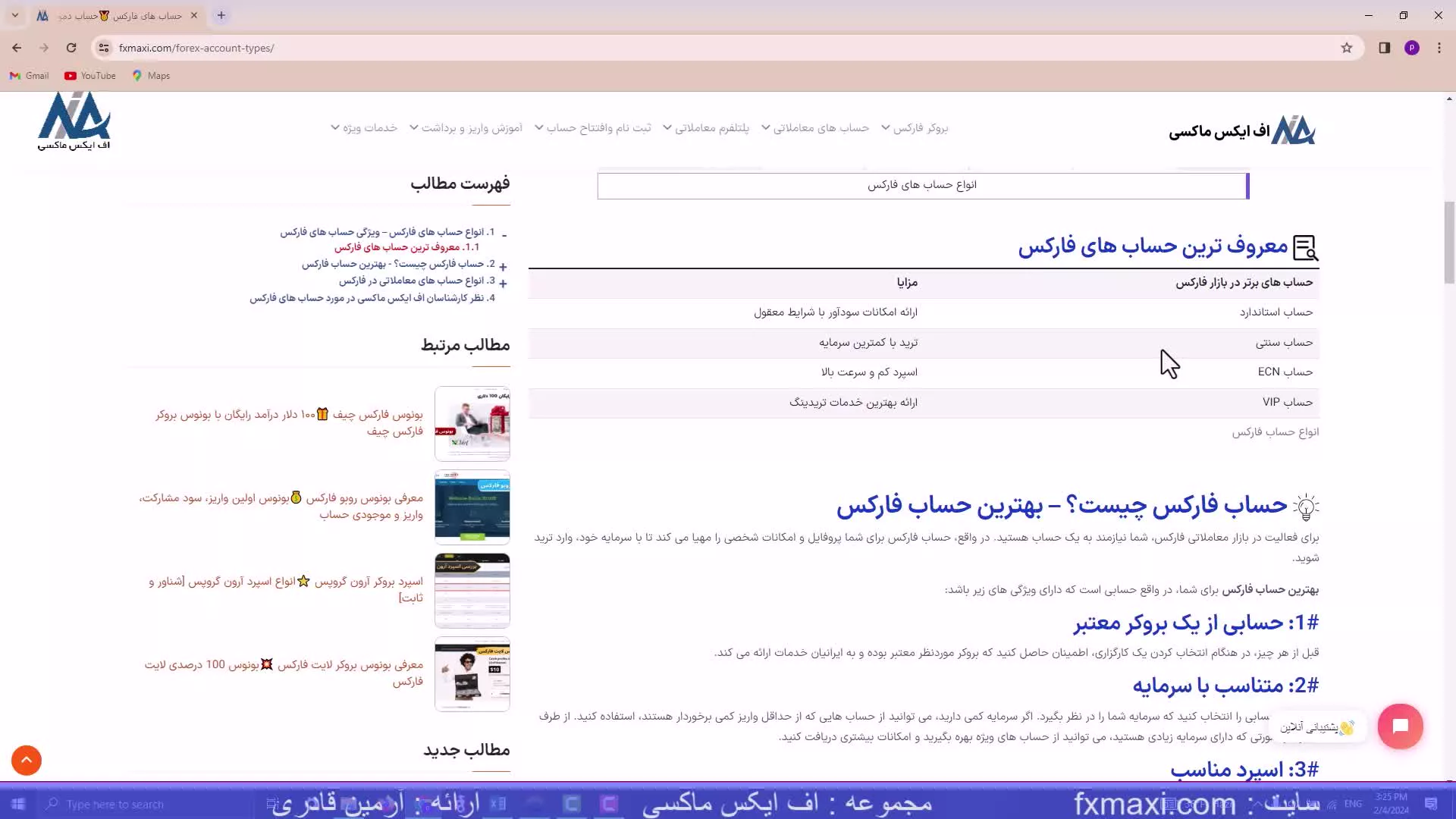Image resolution: width=1456 pixels, height=819 pixels.
Task: Open a new browser tab
Action: 221,15
